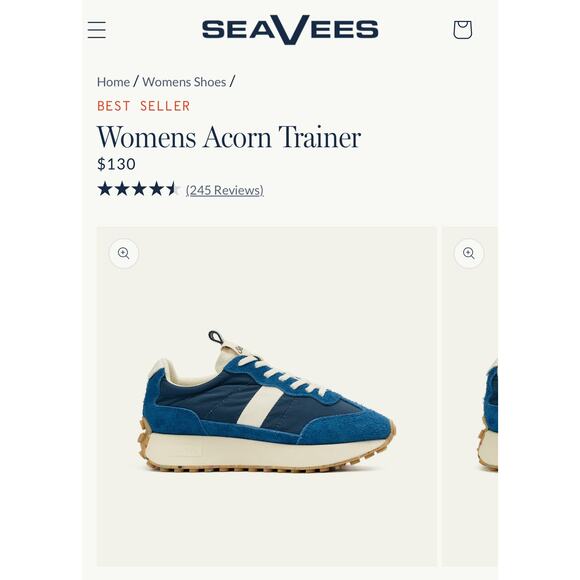Click the cream stripe on the sneaker

point(260,405)
